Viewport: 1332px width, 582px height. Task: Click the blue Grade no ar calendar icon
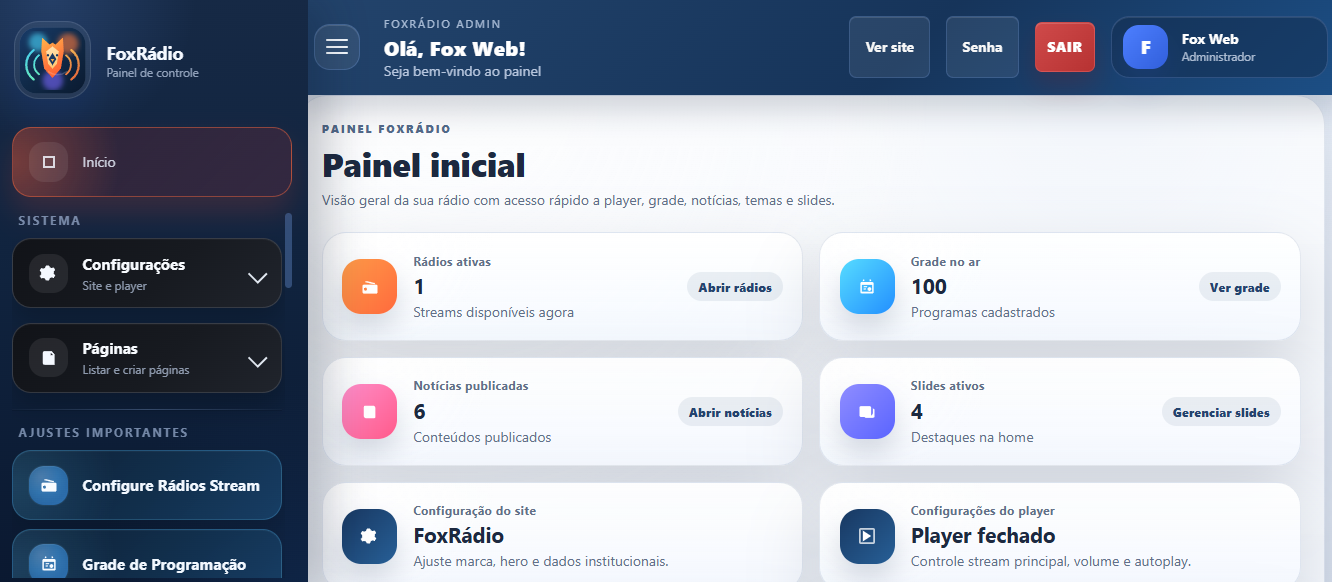tap(867, 287)
